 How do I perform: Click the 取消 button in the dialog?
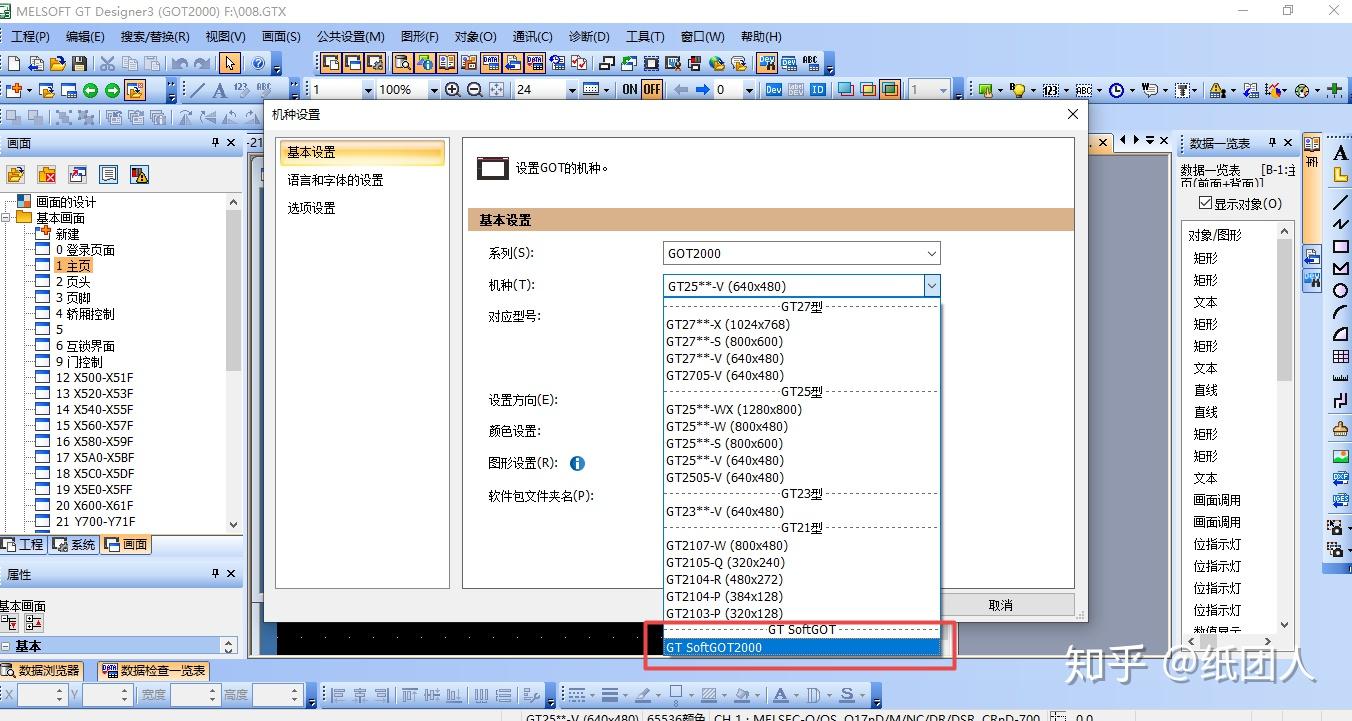[1000, 604]
